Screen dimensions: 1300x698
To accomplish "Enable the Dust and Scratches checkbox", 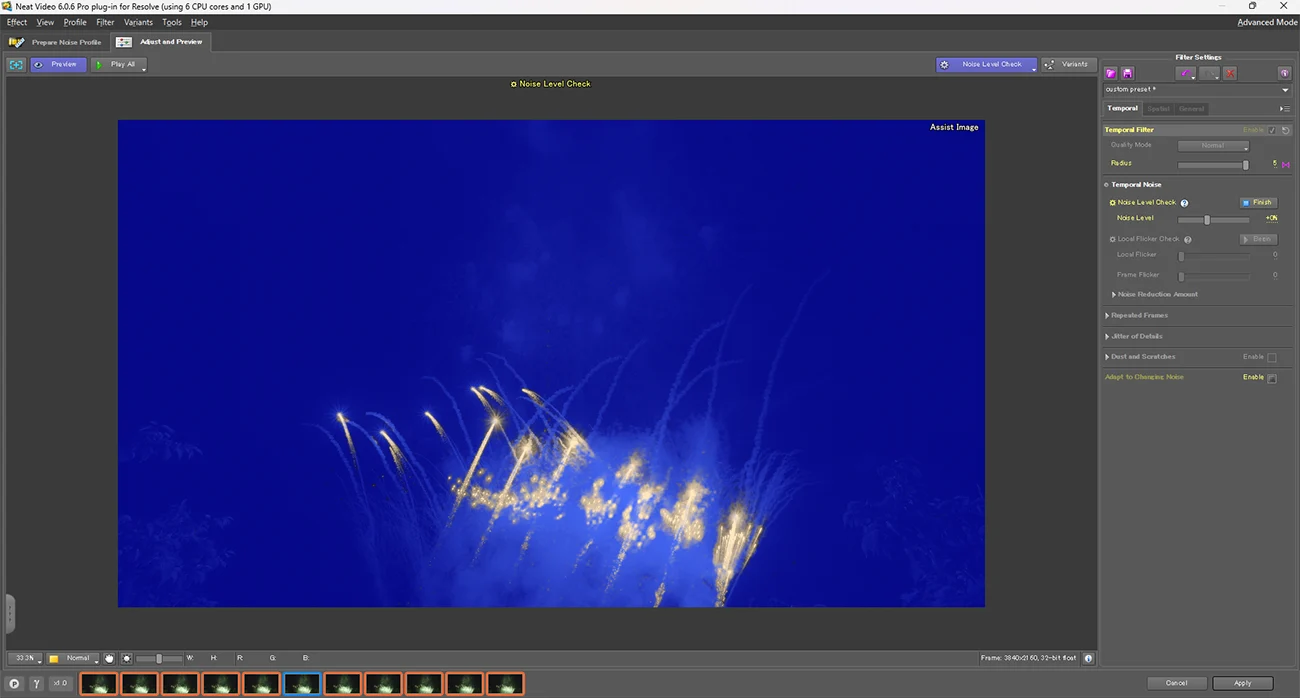I will point(1272,358).
